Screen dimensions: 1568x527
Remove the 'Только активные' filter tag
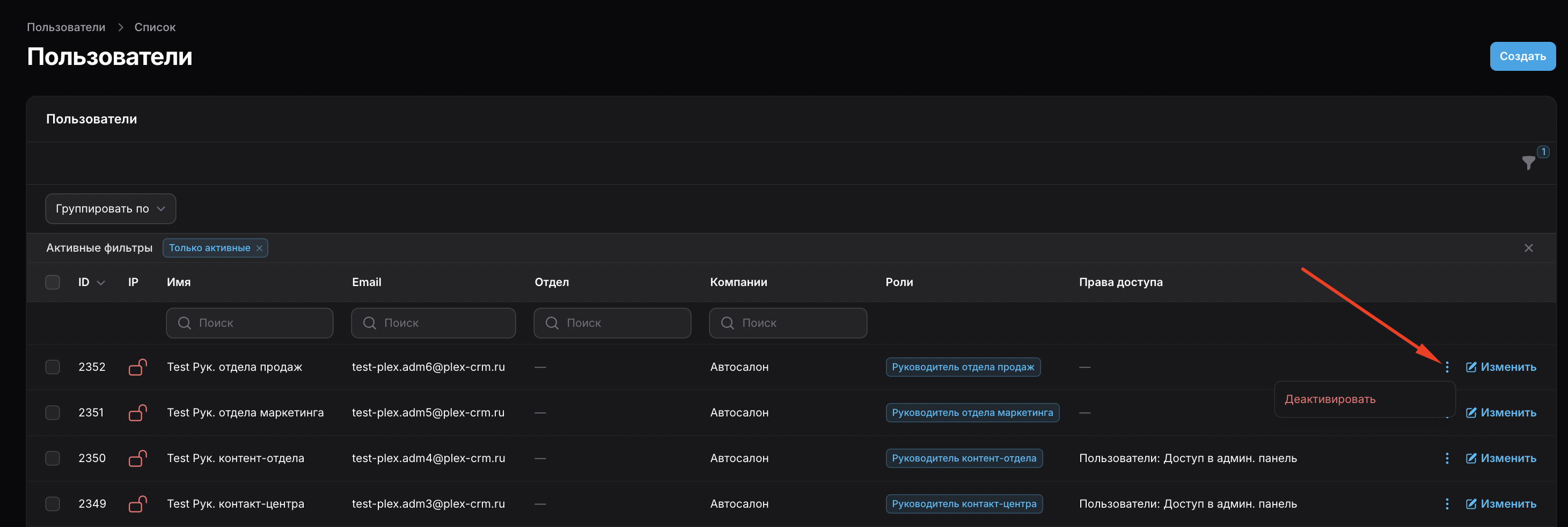259,248
